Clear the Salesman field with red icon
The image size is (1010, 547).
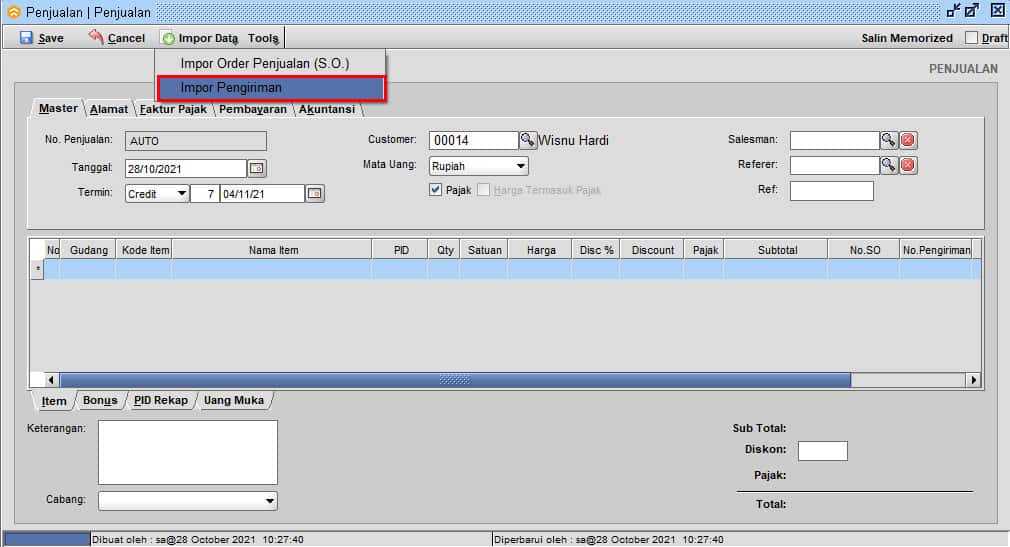point(908,140)
